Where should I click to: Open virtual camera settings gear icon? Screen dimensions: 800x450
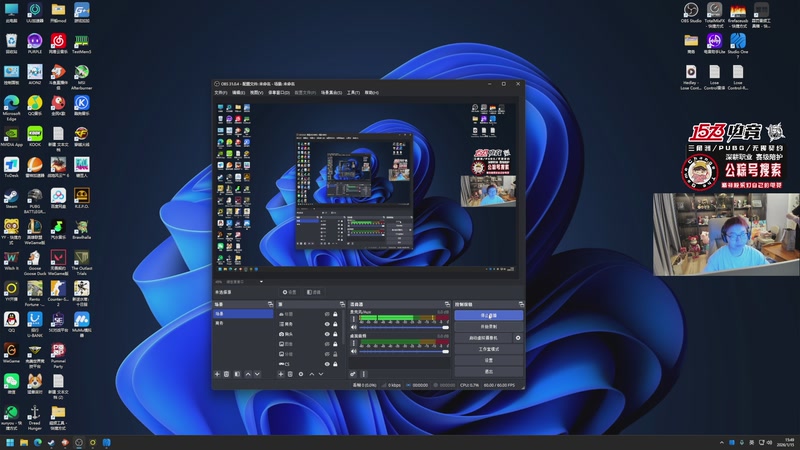[518, 338]
